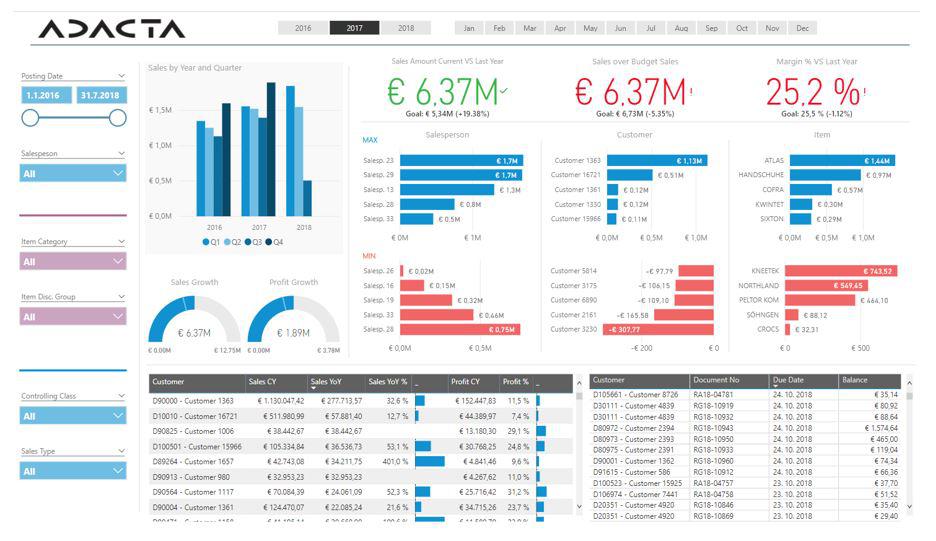
Task: Open the Item Category All dropdown
Action: point(73,262)
